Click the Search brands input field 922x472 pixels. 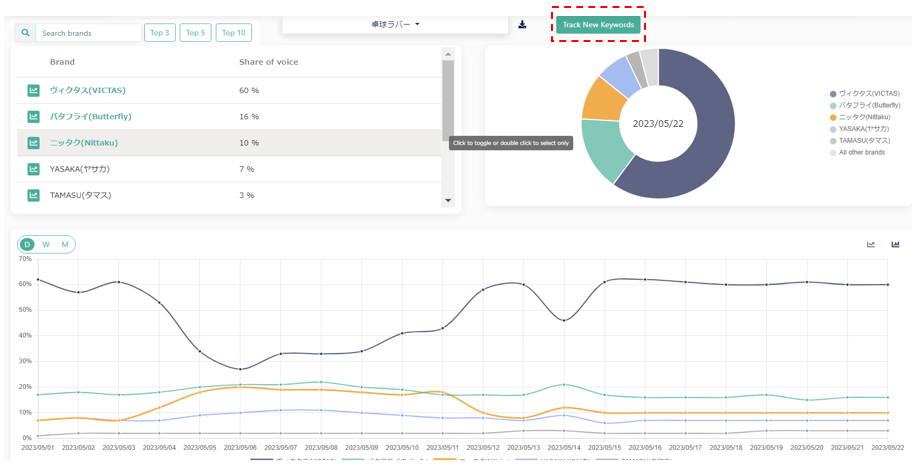pyautogui.click(x=88, y=33)
